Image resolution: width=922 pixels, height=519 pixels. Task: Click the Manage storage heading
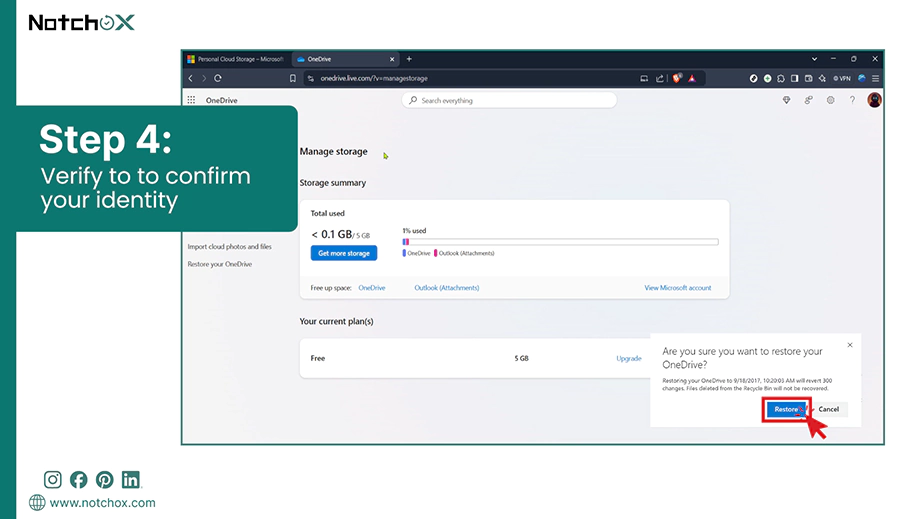[333, 152]
